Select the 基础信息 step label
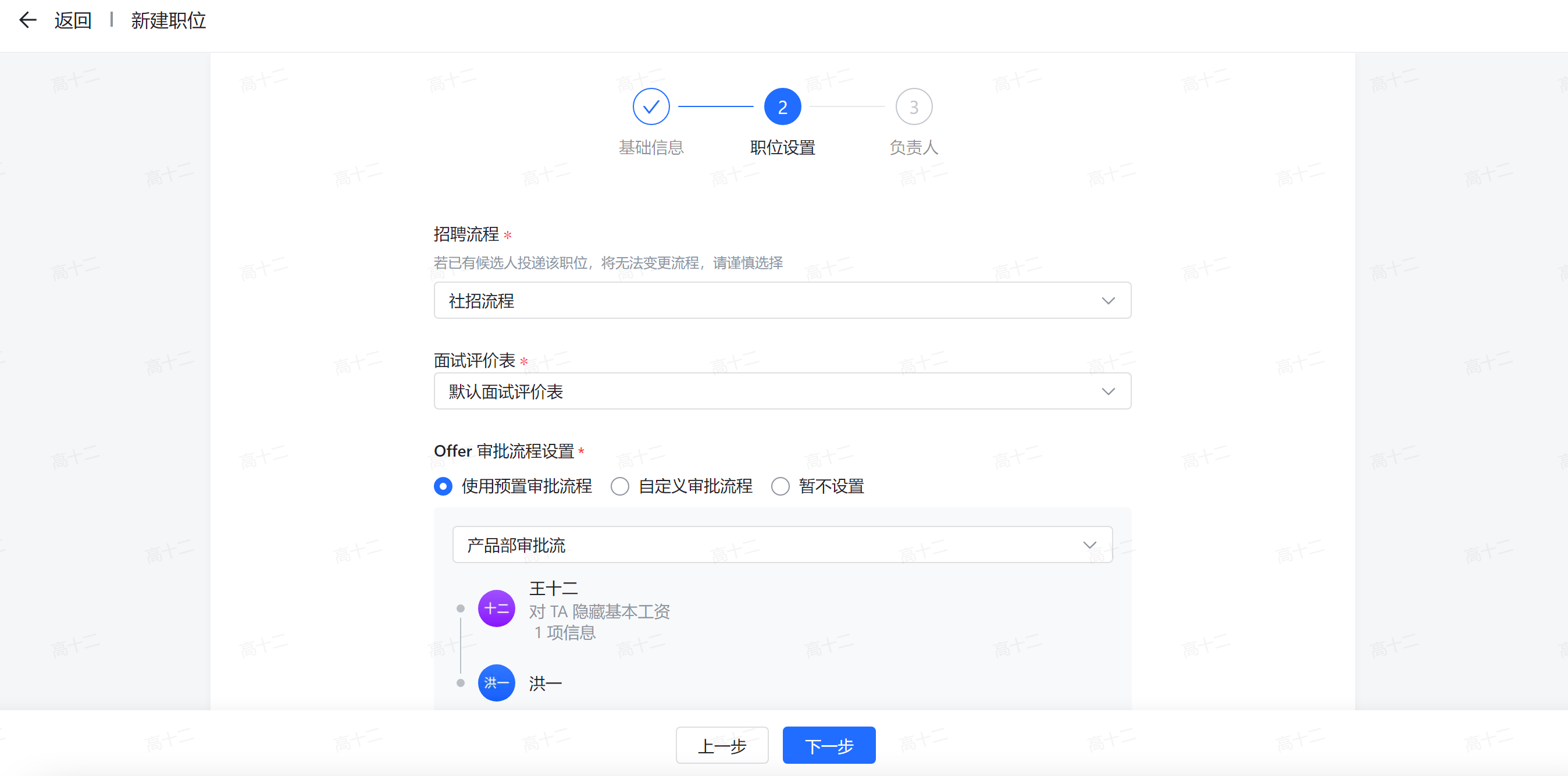The width and height of the screenshot is (1568, 776). (651, 147)
